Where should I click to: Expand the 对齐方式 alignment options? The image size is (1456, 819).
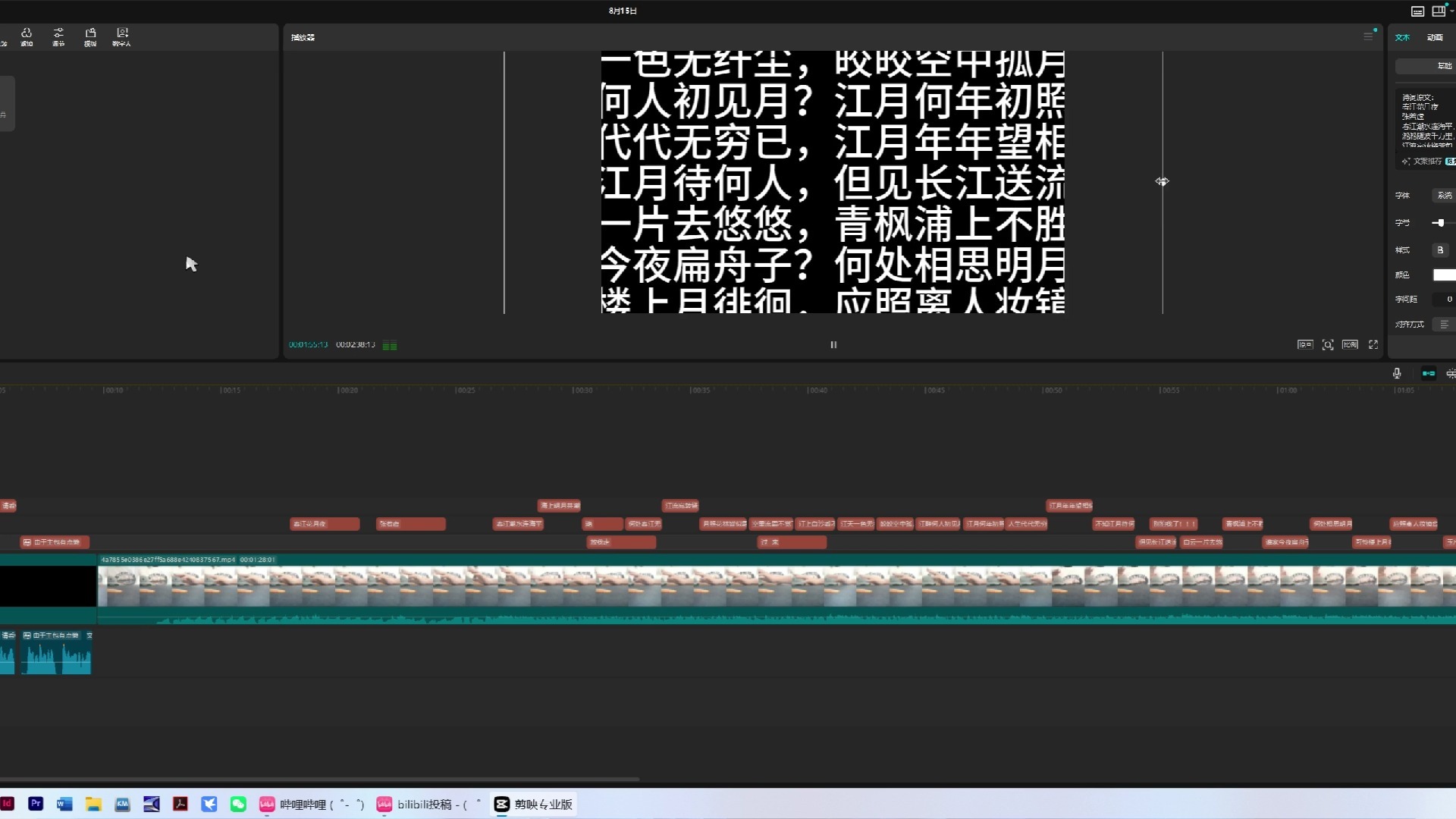[x=1444, y=325]
